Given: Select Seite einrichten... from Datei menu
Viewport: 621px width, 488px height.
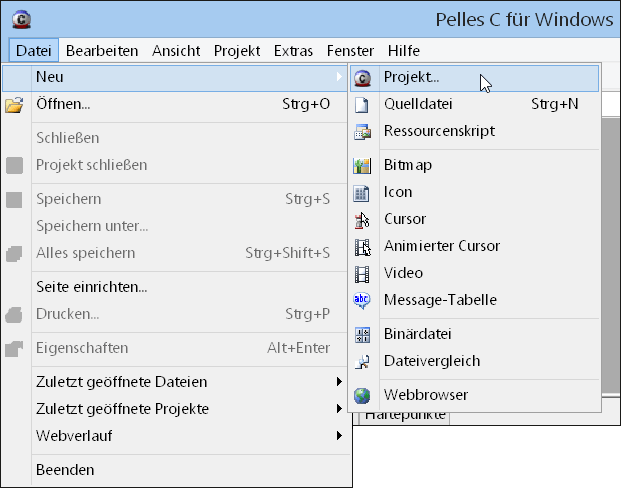Looking at the screenshot, I should [x=91, y=287].
